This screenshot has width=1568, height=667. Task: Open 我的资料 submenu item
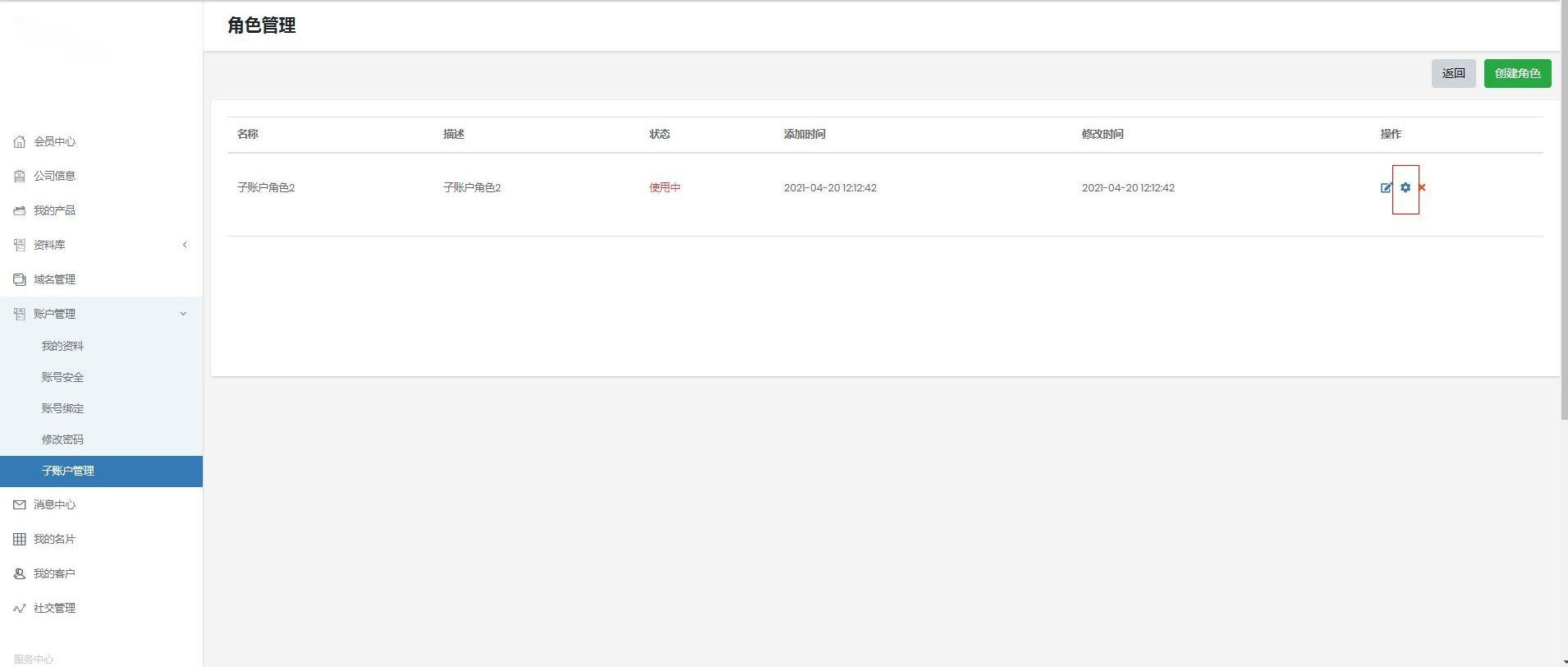(62, 346)
